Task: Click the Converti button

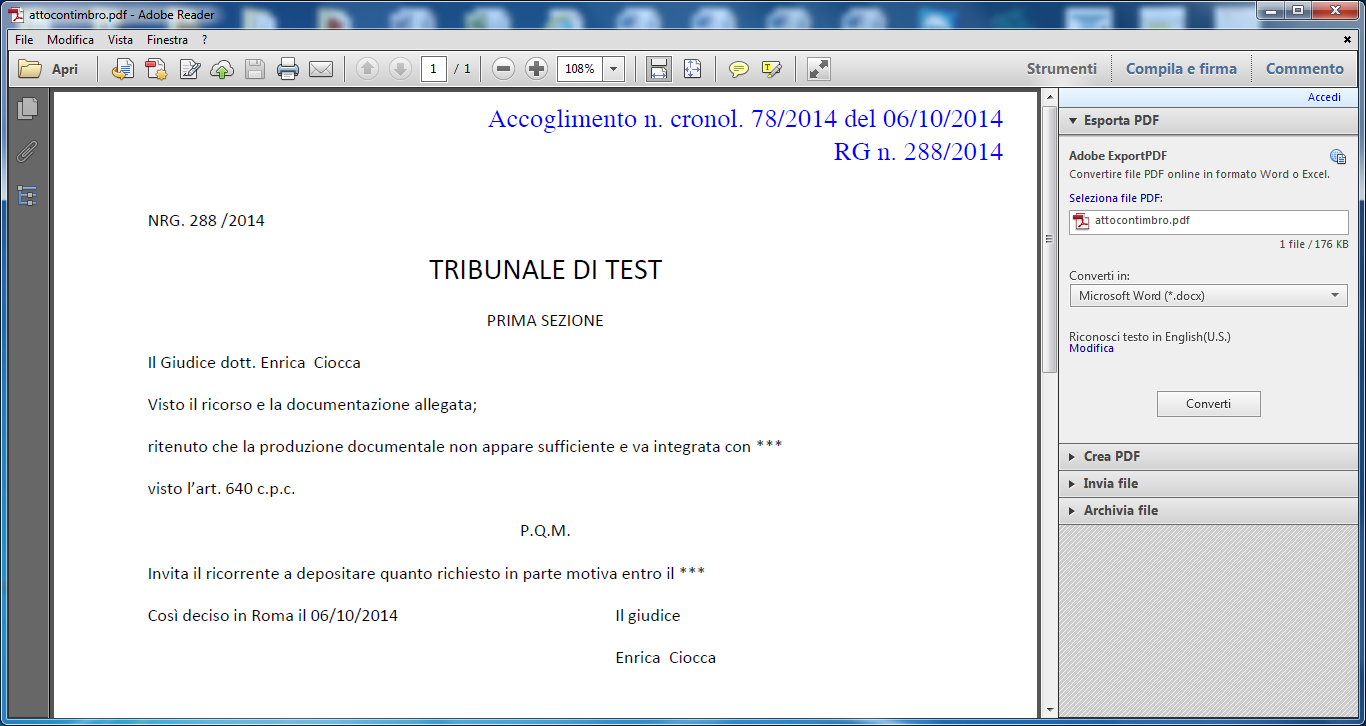Action: coord(1208,404)
